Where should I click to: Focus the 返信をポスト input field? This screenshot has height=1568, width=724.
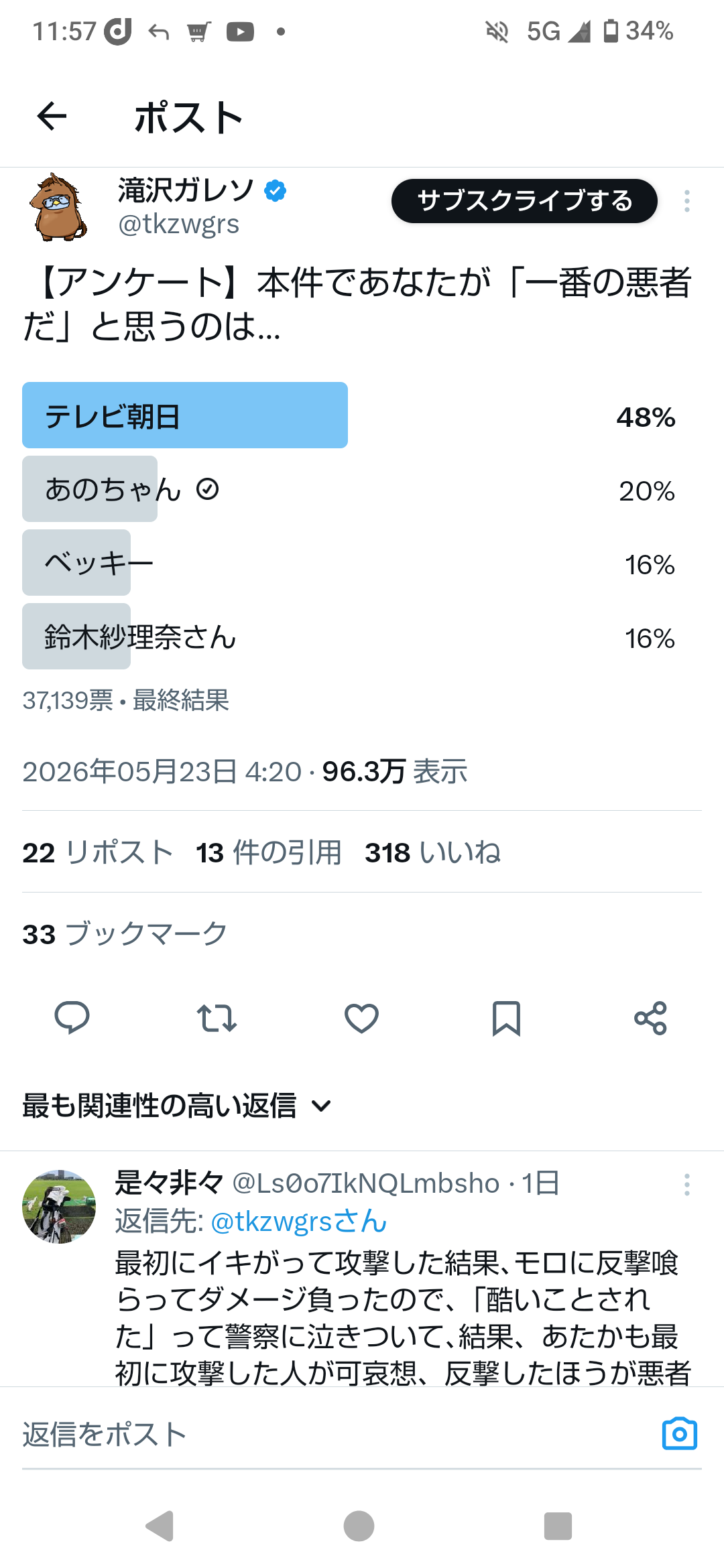(335, 1434)
